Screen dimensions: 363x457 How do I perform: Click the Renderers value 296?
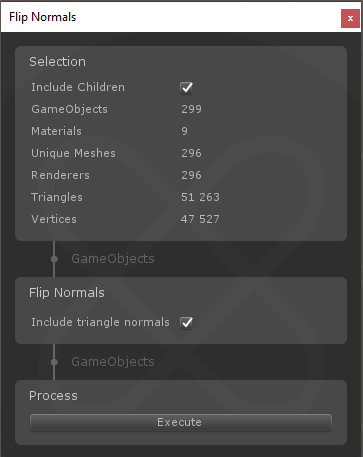(191, 175)
